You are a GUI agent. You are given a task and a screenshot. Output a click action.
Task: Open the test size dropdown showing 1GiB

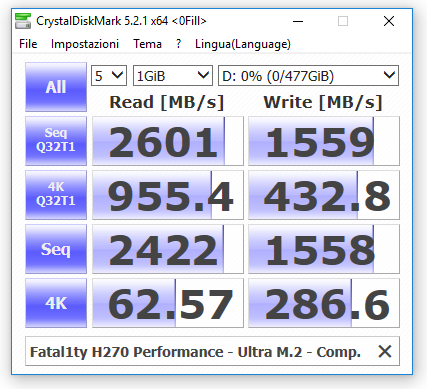(x=173, y=76)
